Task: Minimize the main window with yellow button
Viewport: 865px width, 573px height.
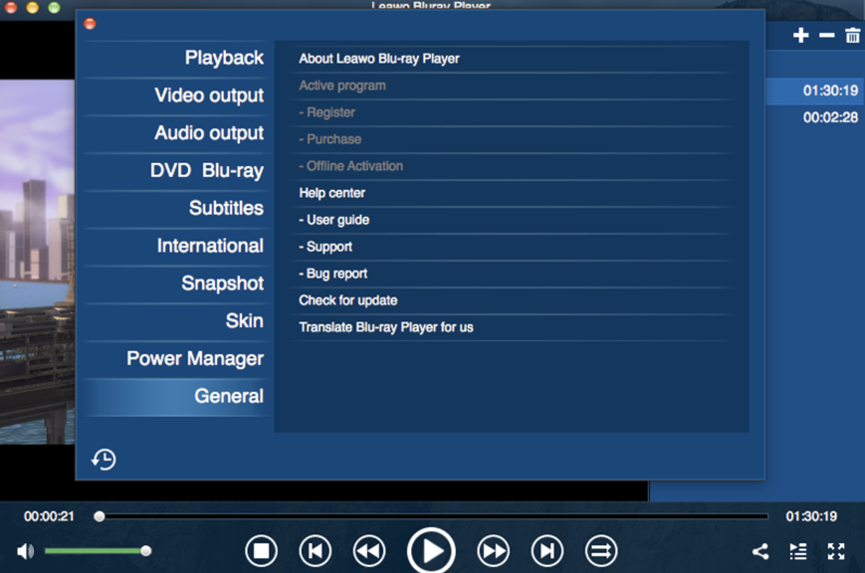Action: (x=33, y=7)
